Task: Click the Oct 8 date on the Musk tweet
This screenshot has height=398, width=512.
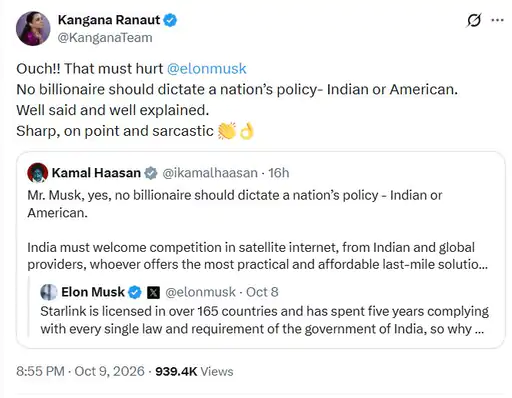Action: 262,292
